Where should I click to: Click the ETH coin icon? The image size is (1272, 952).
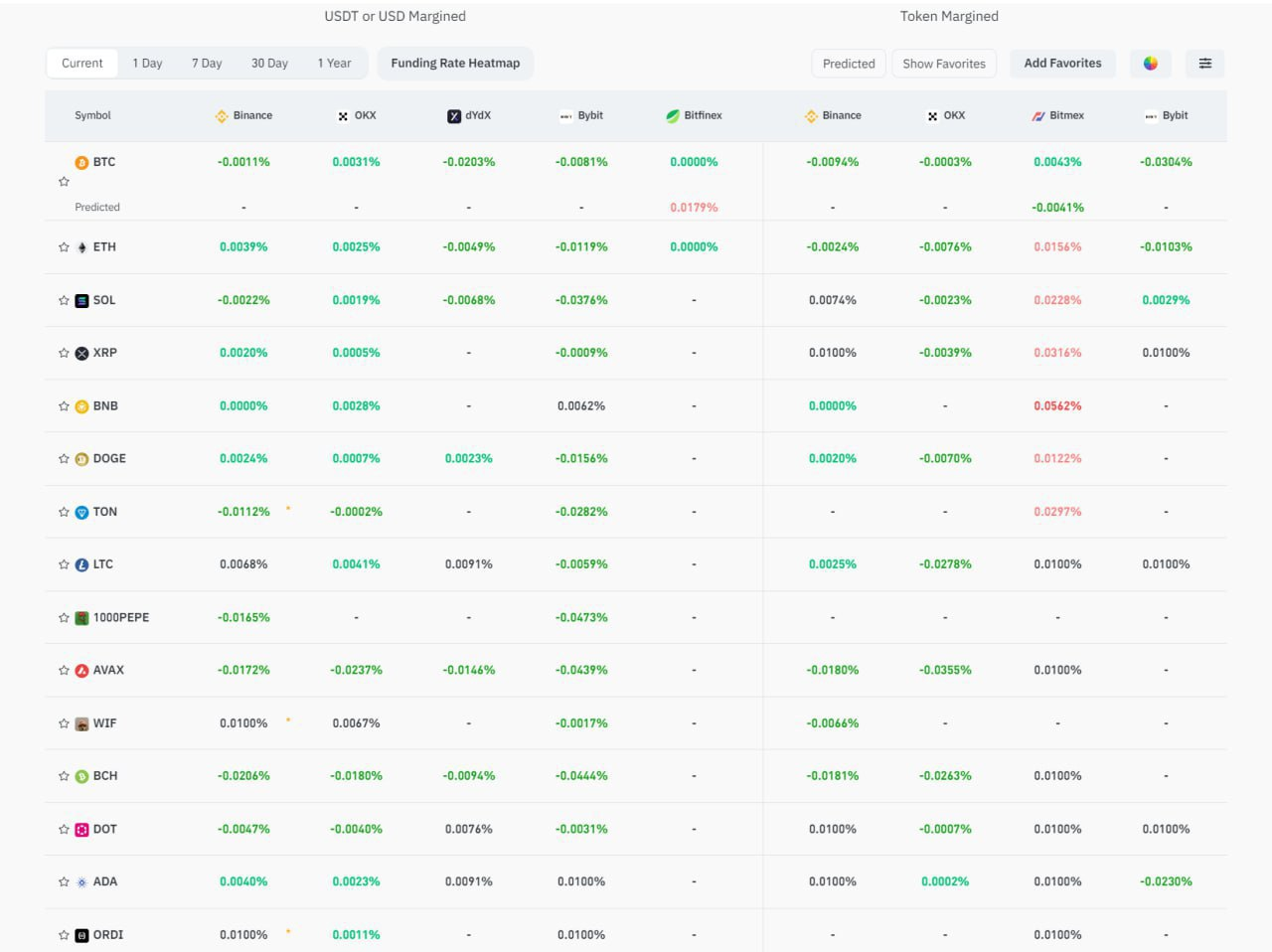[x=82, y=247]
